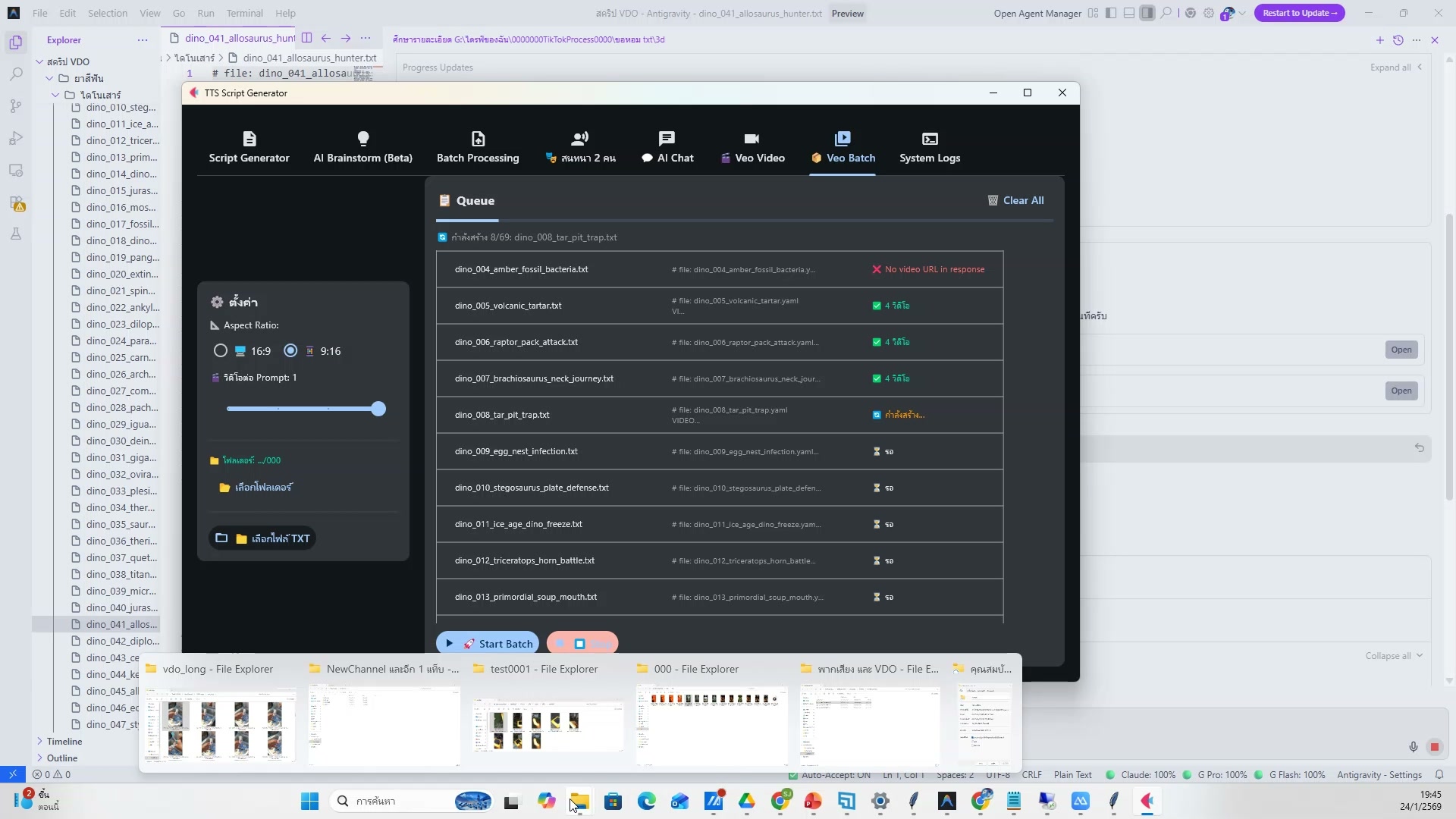1456x819 pixels.
Task: Click the folder picker button under โฟลเดอร์
Action: 256,488
